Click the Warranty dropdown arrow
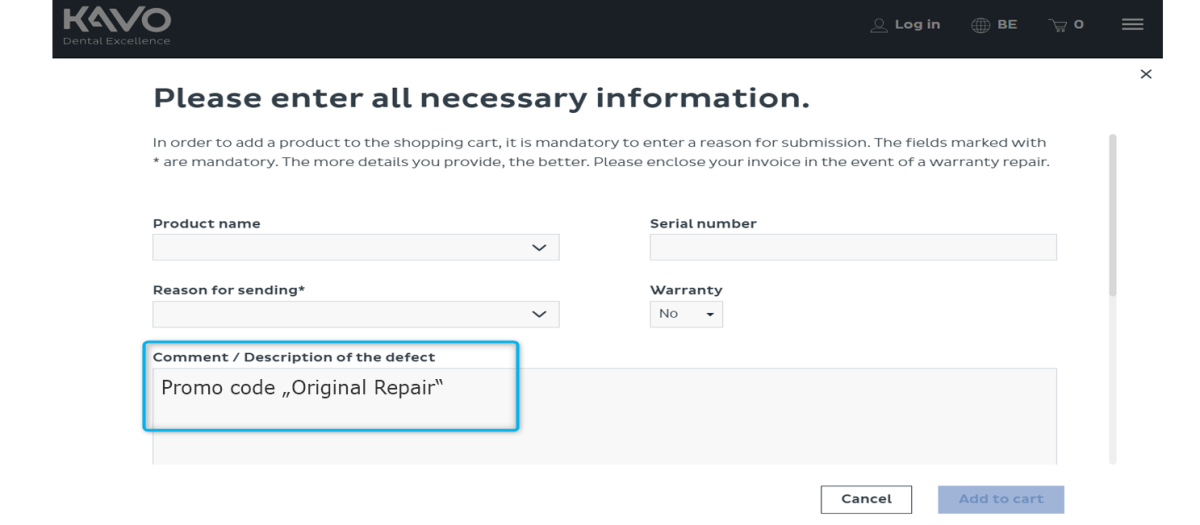Image resolution: width=1200 pixels, height=525 pixels. pyautogui.click(x=710, y=315)
